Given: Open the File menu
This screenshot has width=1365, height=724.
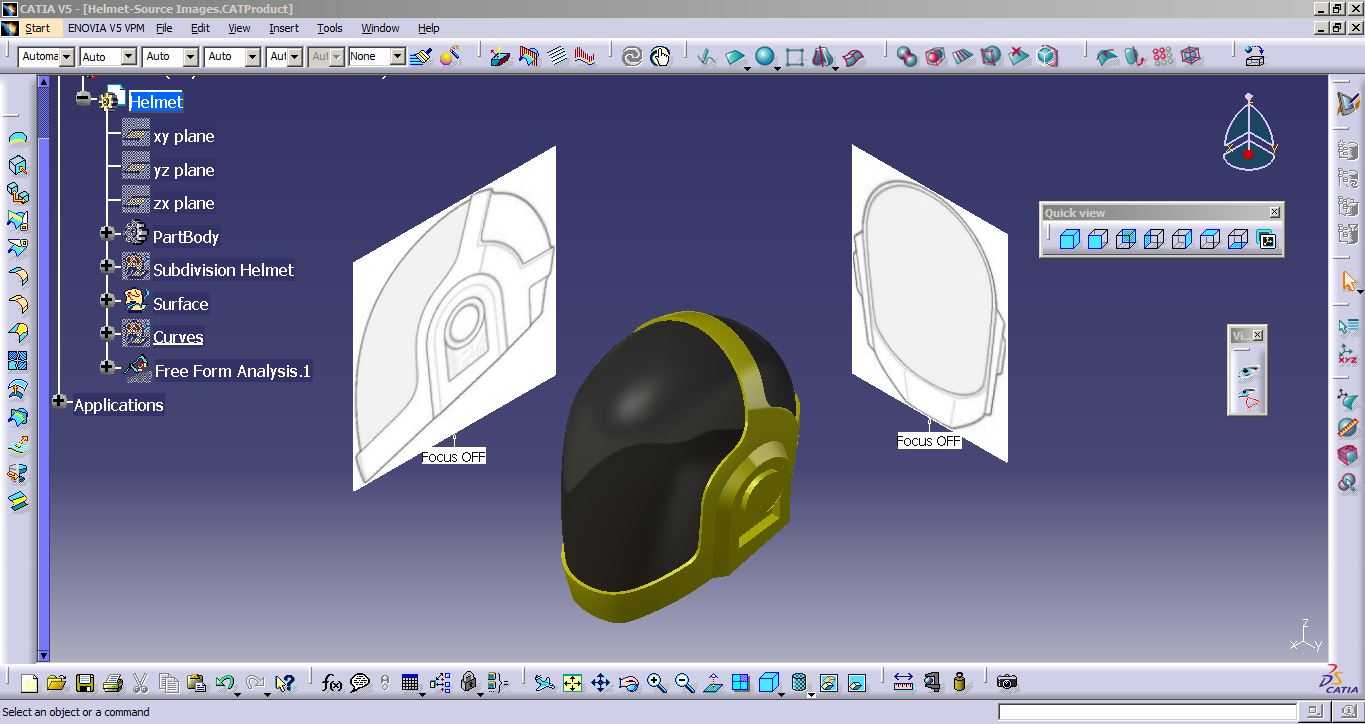Looking at the screenshot, I should click(x=164, y=28).
